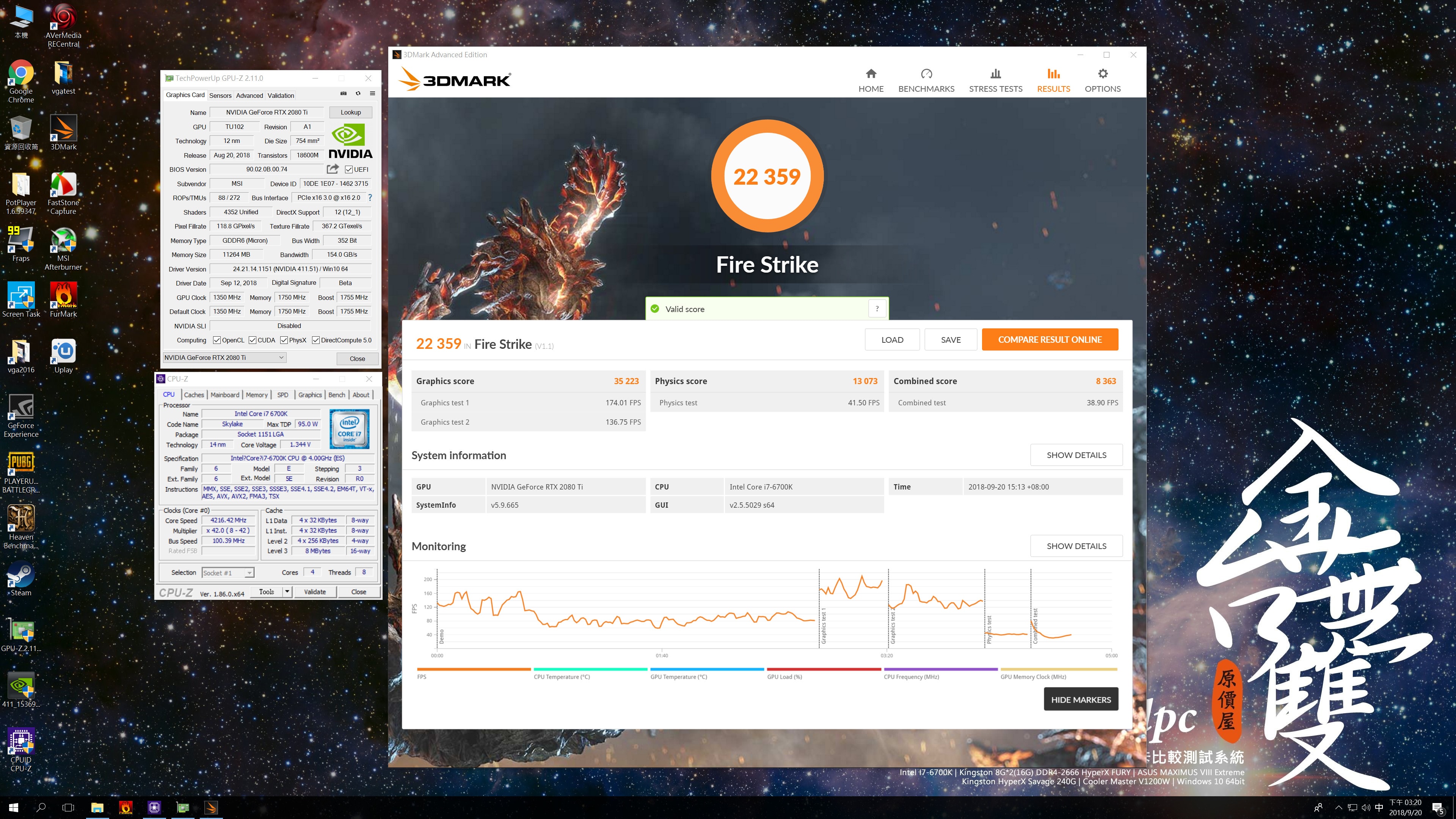Select the FastStone Capture desktop icon
The width and height of the screenshot is (1456, 819).
[x=63, y=193]
